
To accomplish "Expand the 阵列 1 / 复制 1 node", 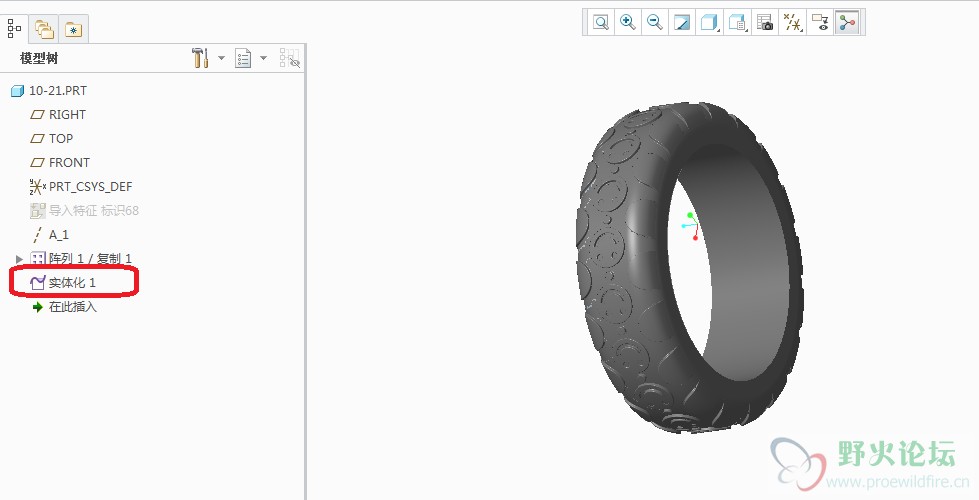I will [19, 258].
